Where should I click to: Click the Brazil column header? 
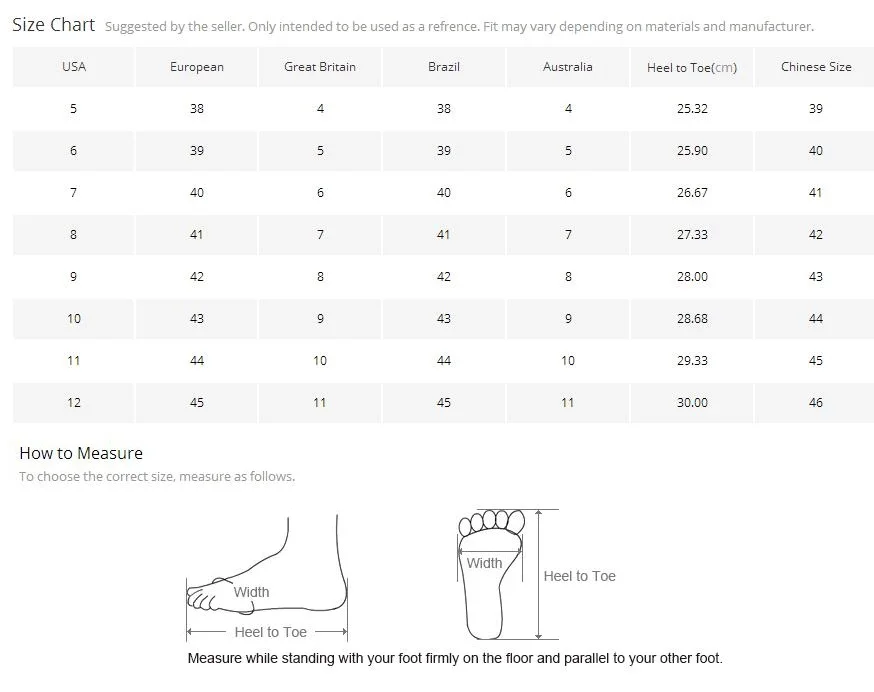click(x=444, y=67)
